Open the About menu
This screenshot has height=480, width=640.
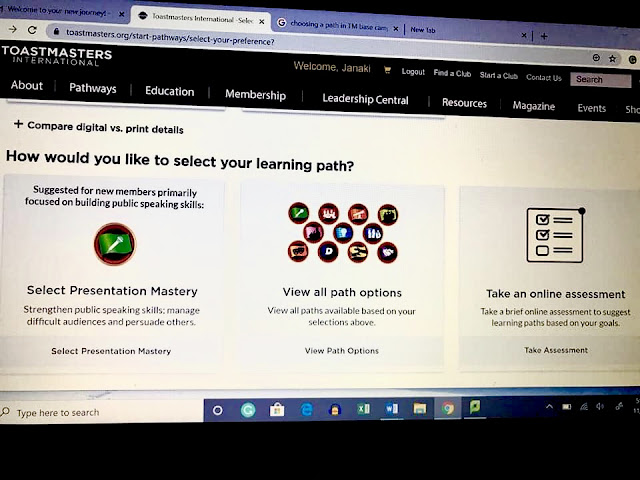click(27, 85)
